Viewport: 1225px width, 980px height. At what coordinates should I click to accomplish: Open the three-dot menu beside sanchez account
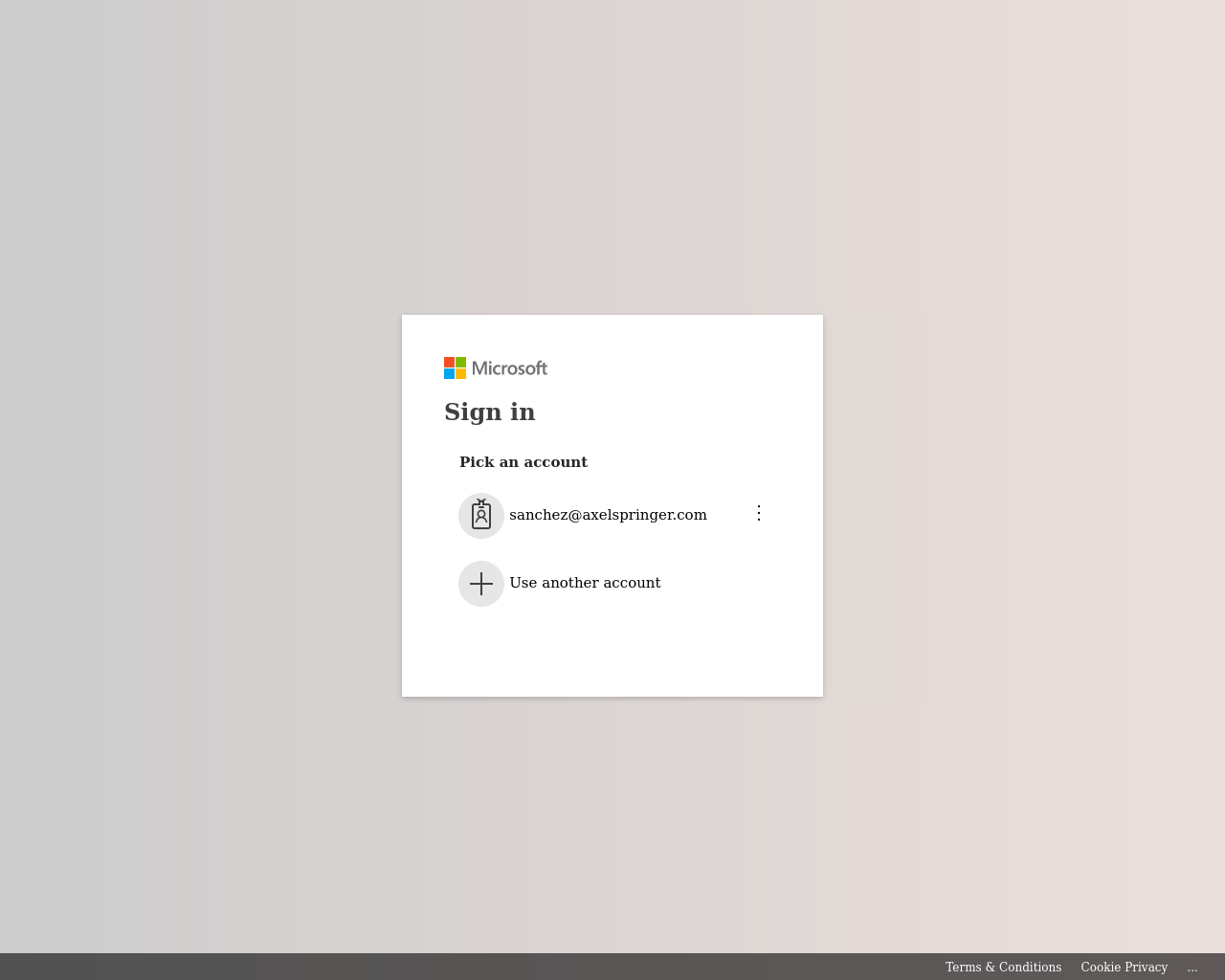tap(759, 513)
